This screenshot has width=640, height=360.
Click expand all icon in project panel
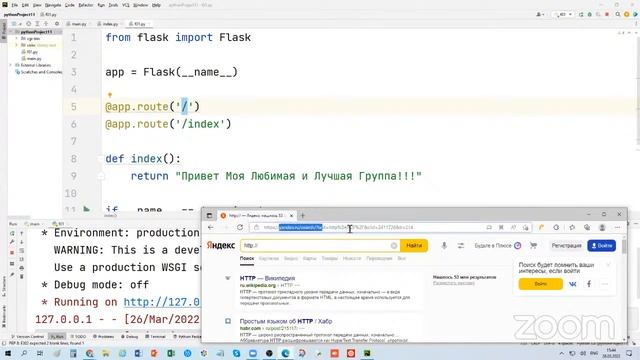pos(38,24)
